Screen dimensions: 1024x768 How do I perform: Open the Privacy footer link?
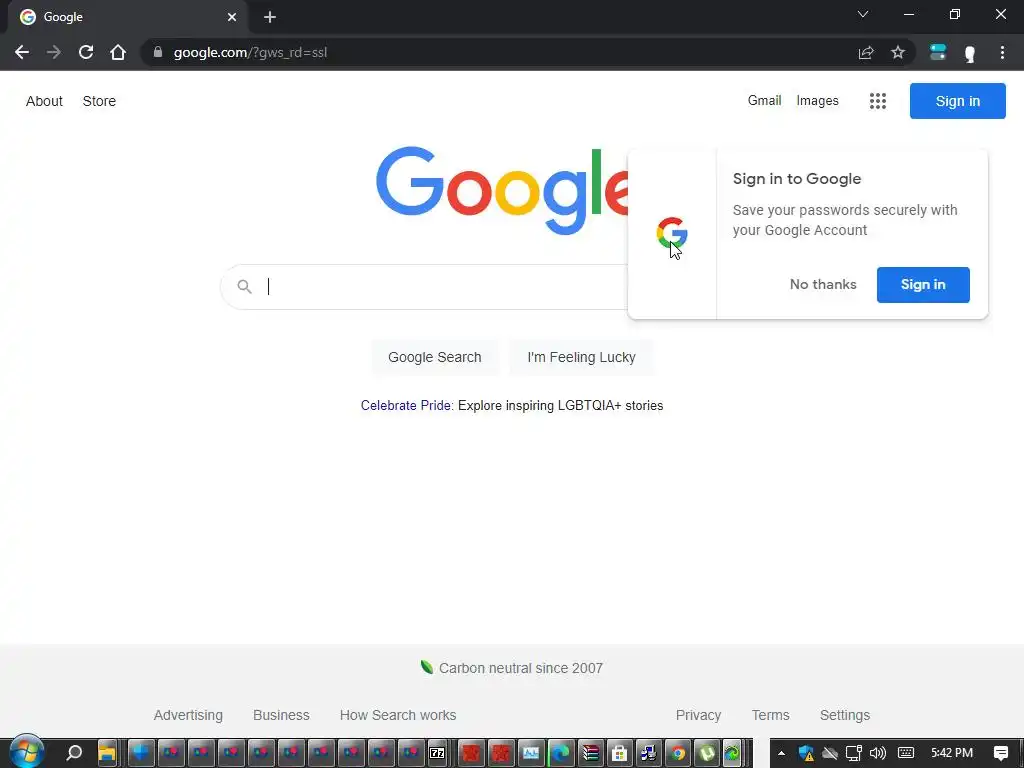(x=698, y=715)
